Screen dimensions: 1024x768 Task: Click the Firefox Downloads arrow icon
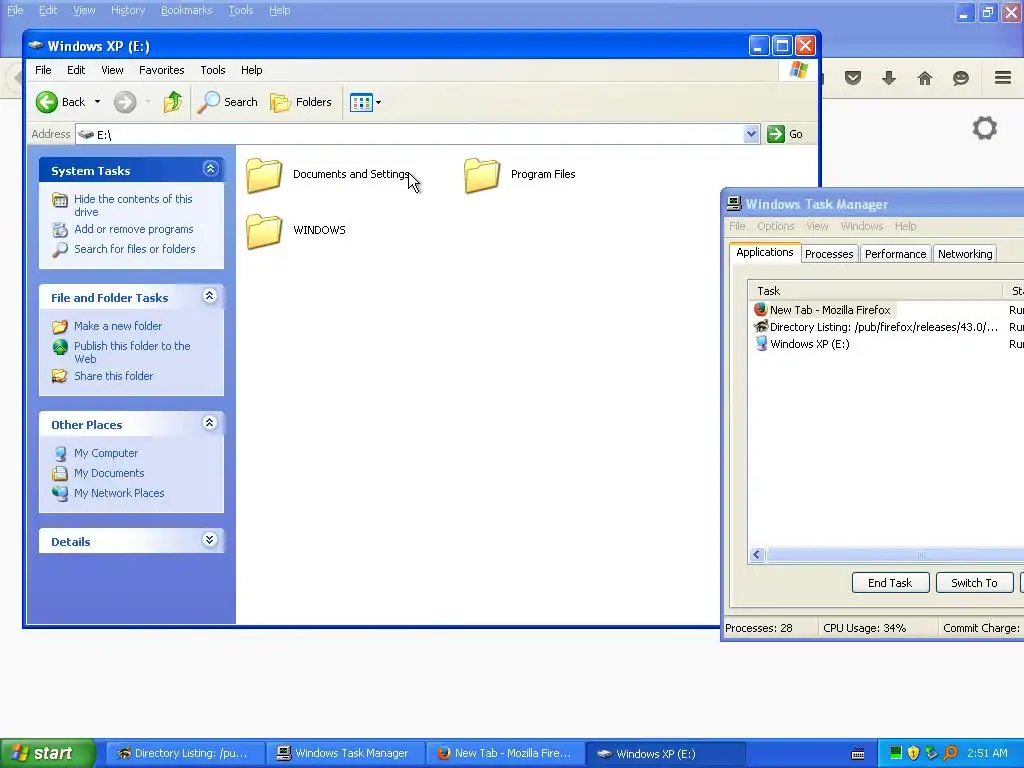coord(889,78)
